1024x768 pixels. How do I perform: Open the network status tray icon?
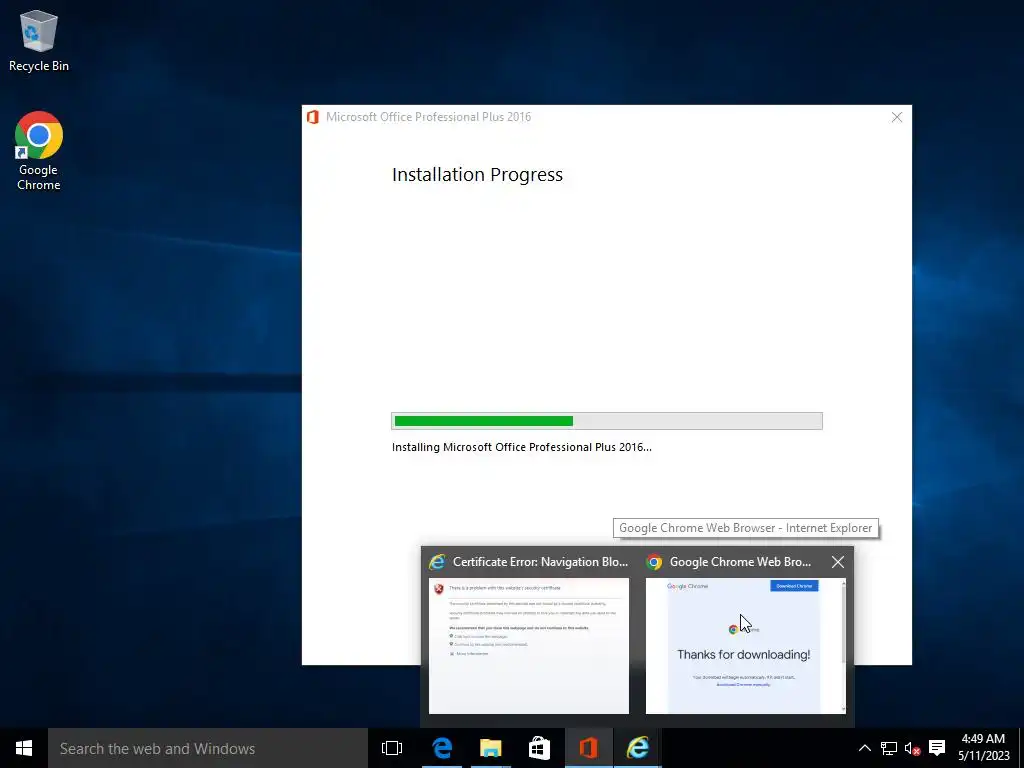(889, 748)
